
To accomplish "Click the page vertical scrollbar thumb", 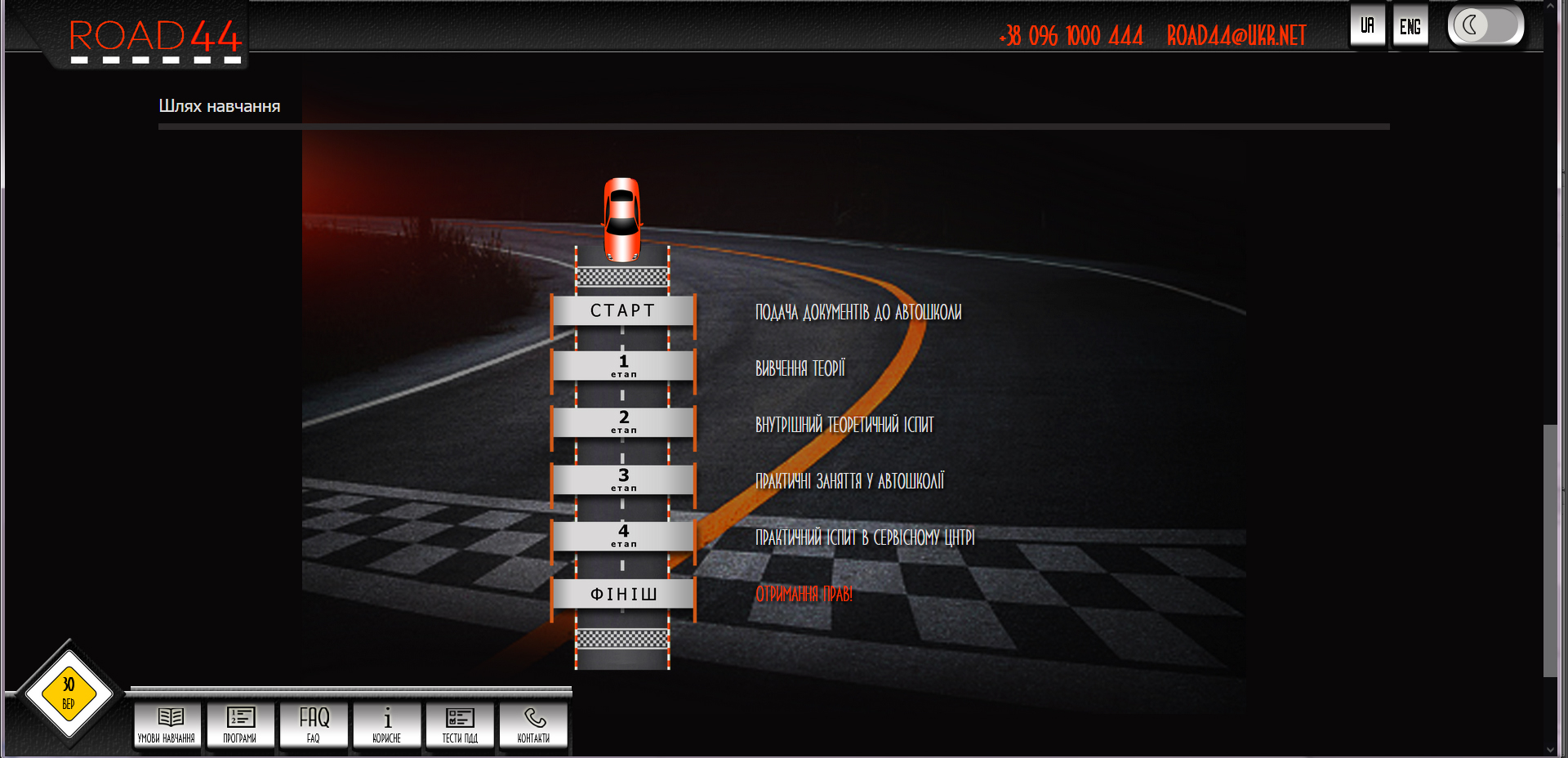I will tap(1549, 550).
